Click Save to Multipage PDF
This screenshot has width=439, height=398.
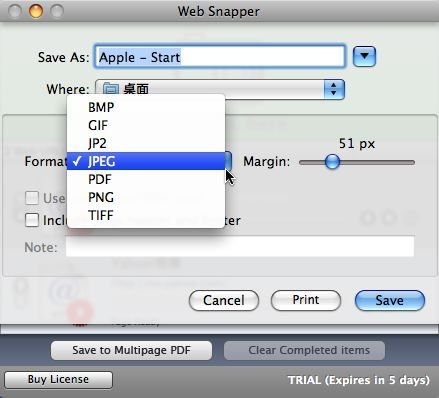(x=131, y=350)
